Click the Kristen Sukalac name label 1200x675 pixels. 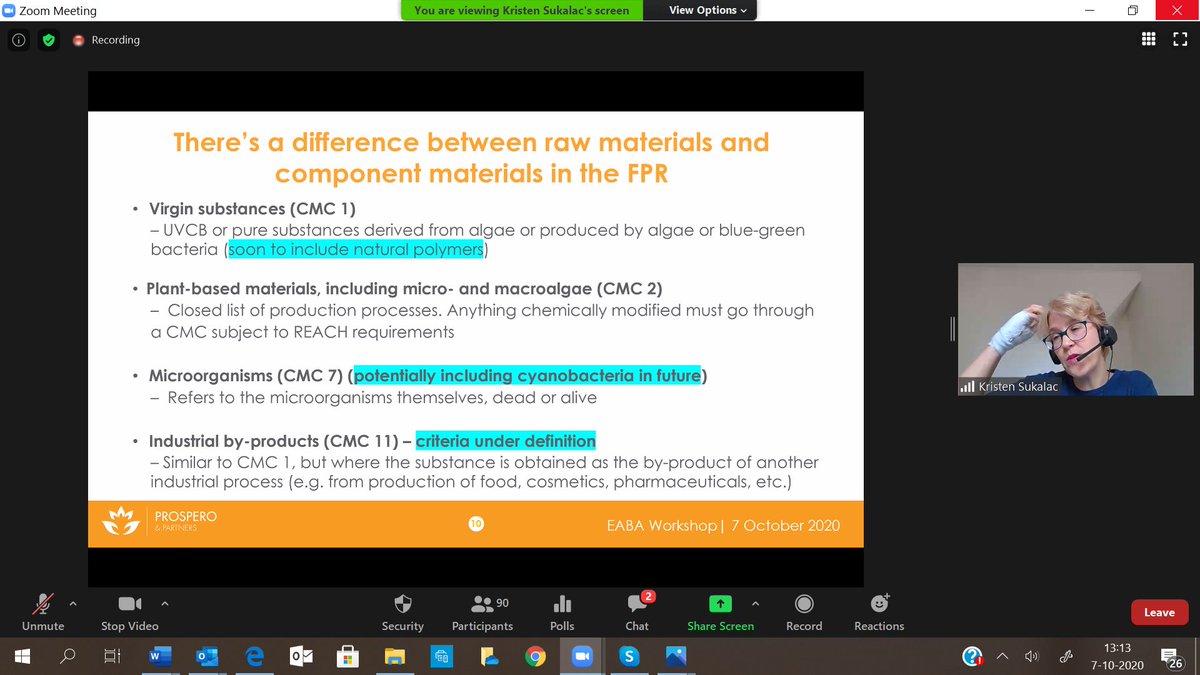pos(1017,386)
